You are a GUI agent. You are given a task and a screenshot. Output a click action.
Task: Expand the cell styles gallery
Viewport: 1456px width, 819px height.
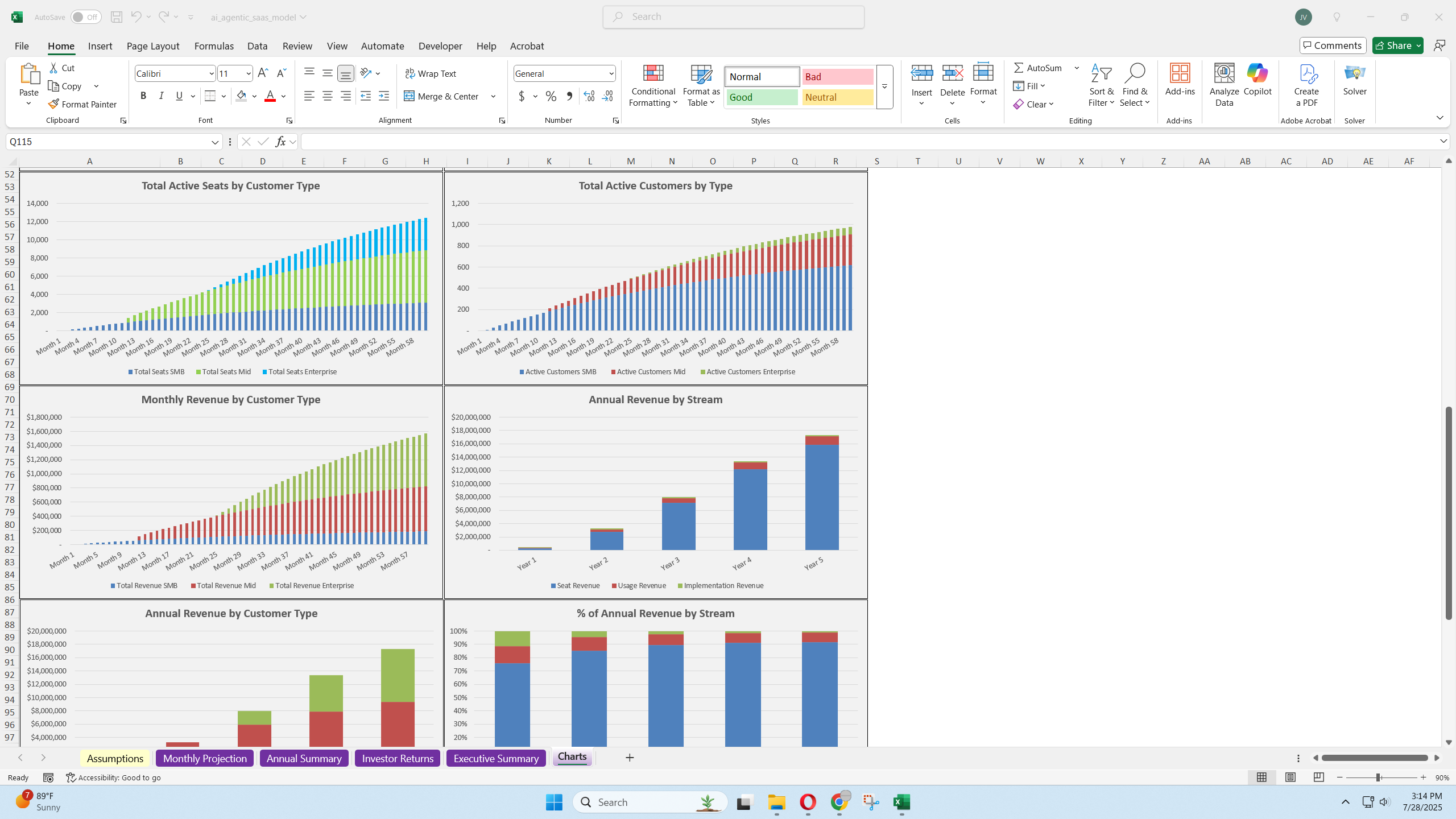coord(884,86)
